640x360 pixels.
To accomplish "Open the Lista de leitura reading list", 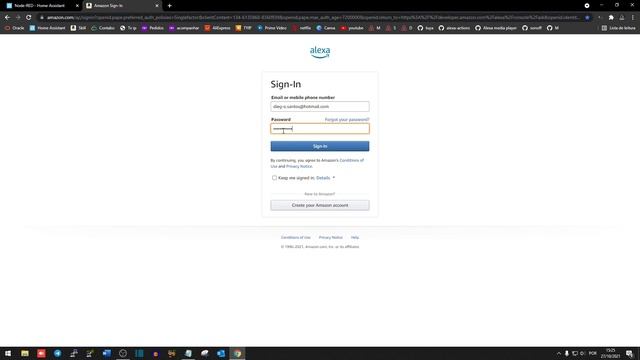I will [x=618, y=28].
